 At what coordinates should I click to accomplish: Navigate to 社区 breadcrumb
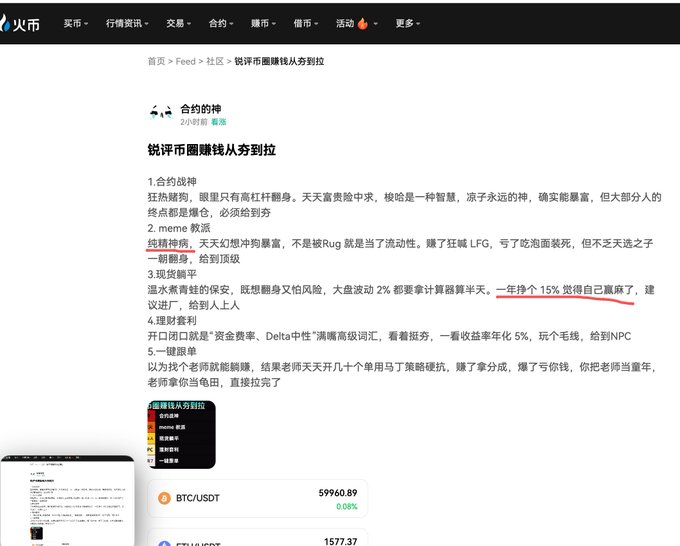tap(215, 61)
